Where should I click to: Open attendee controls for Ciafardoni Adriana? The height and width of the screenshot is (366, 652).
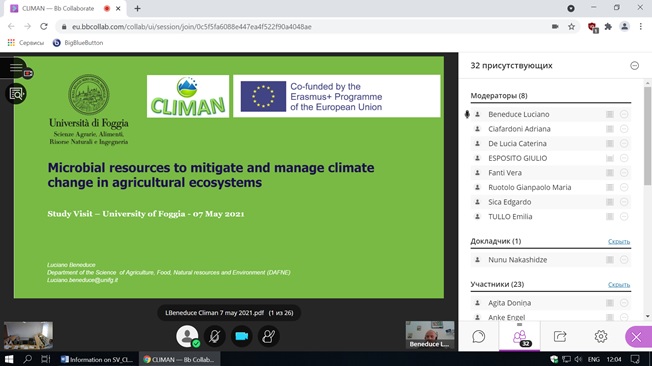(624, 129)
